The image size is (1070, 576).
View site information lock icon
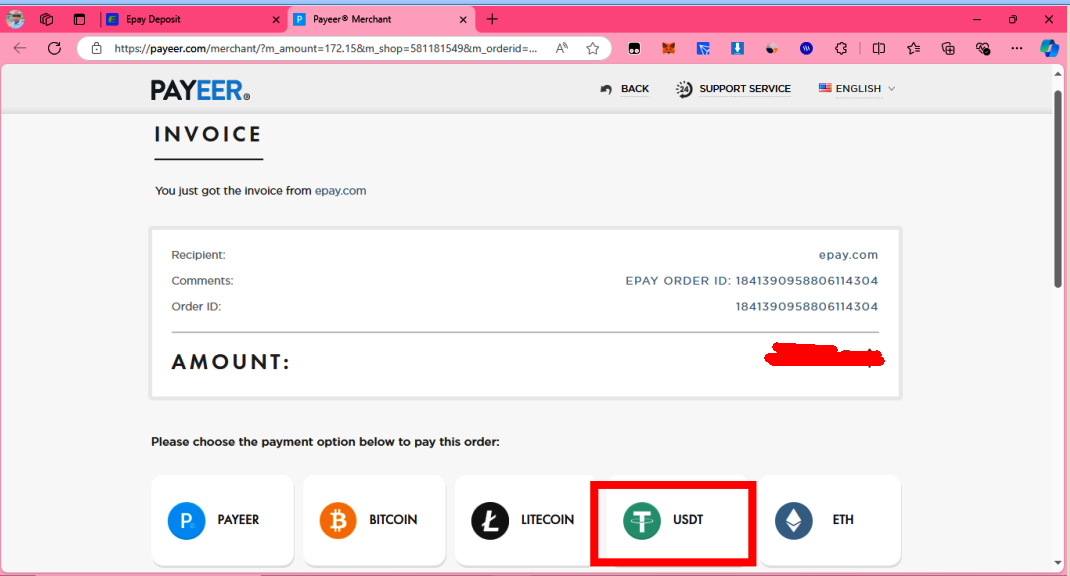(x=96, y=48)
